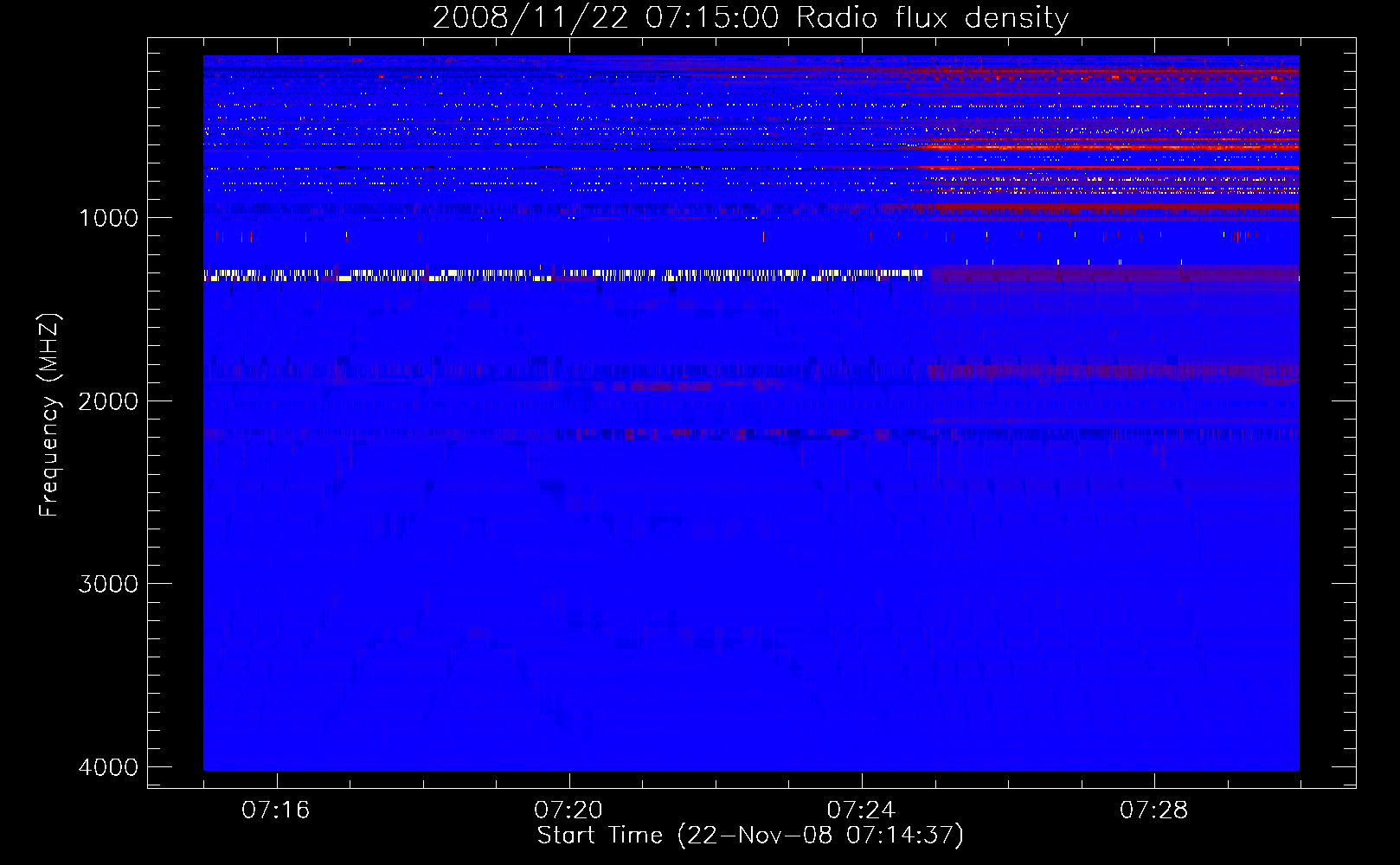Click the "Start Time (22-Nov-08 07:14:37)" label

[750, 836]
